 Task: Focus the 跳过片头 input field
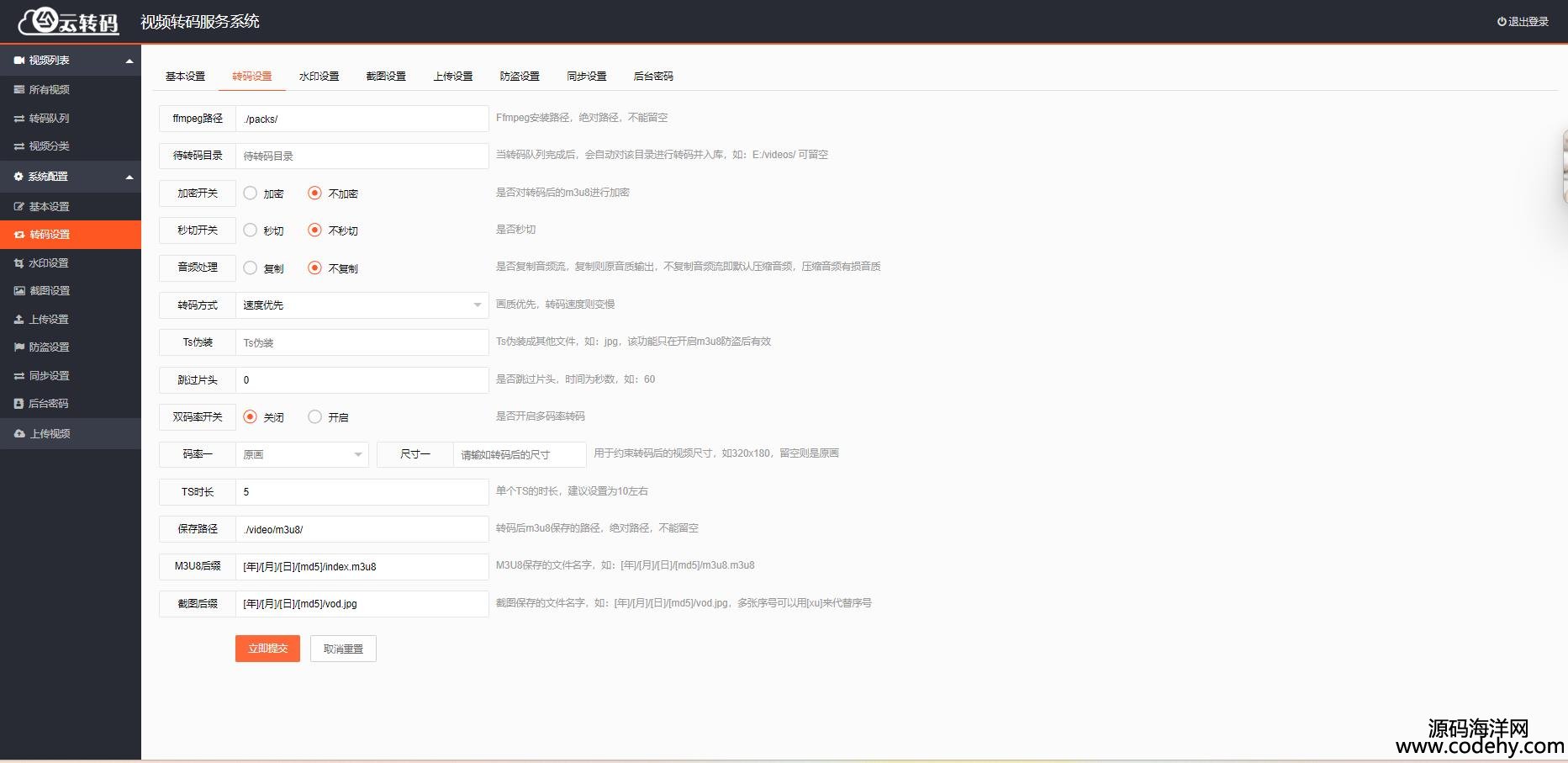tap(362, 380)
